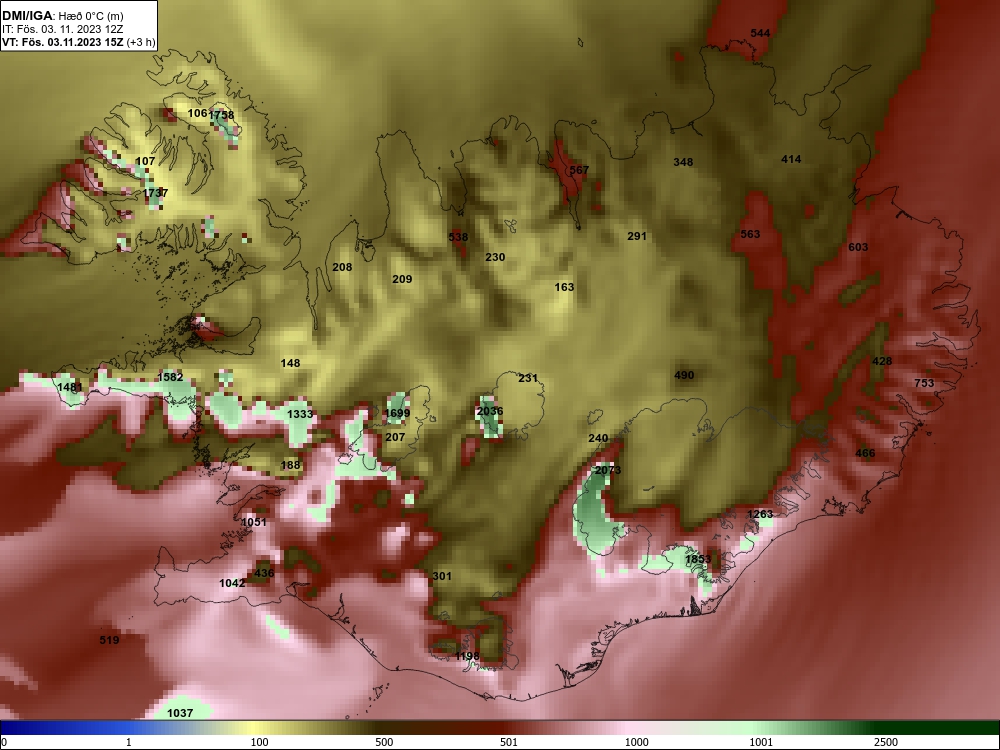Click the map value 436
The width and height of the screenshot is (1000, 750).
click(x=264, y=573)
